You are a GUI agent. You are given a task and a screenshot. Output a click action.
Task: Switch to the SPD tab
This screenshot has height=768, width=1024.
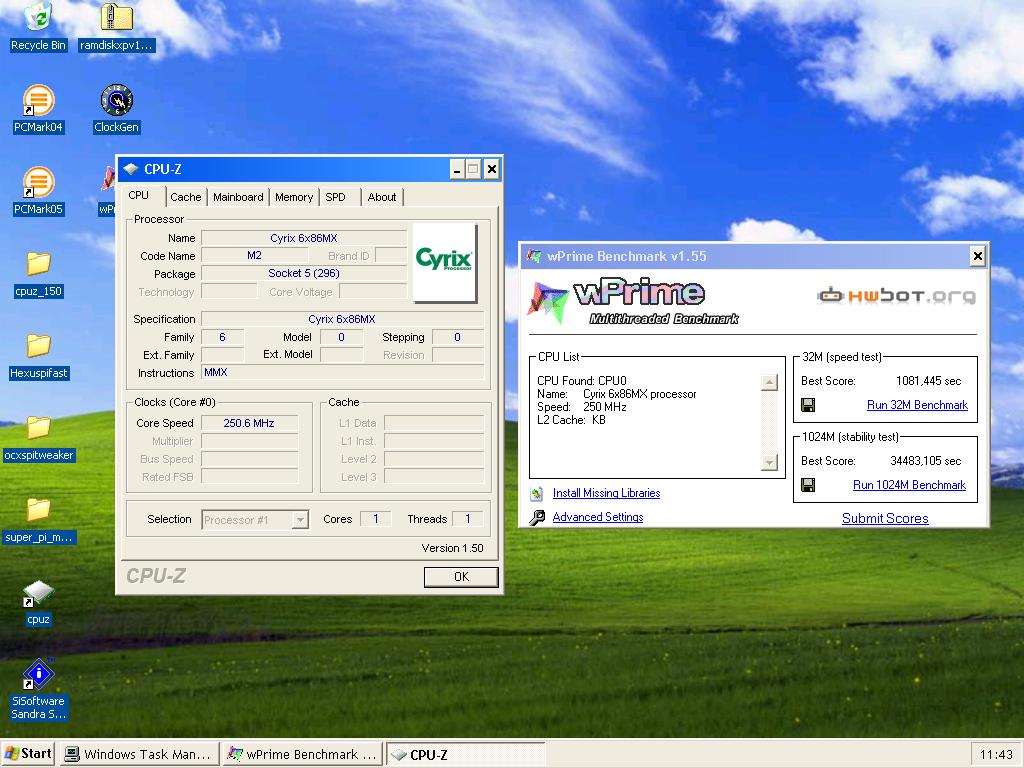tap(336, 197)
